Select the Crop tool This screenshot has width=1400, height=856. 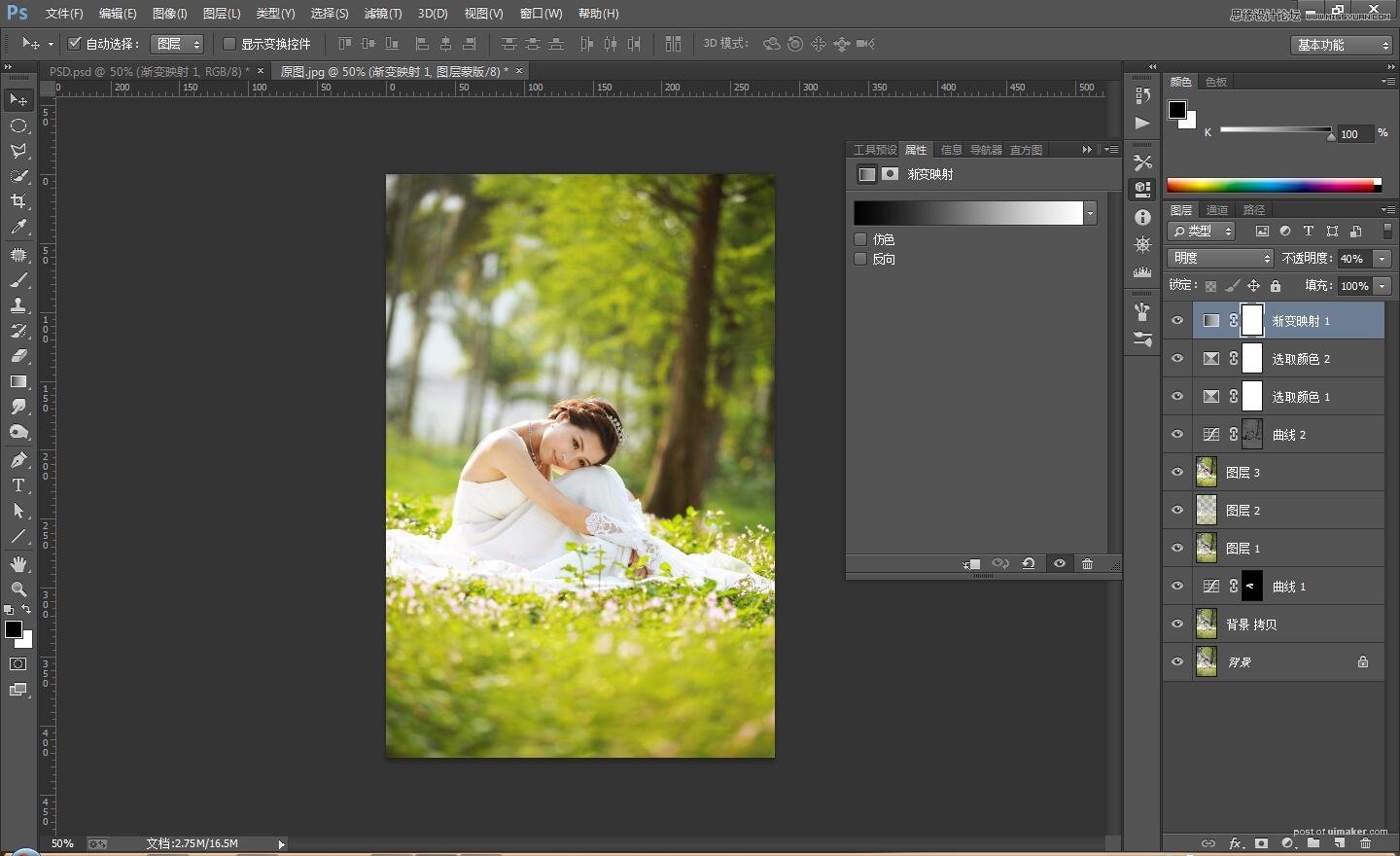point(18,201)
